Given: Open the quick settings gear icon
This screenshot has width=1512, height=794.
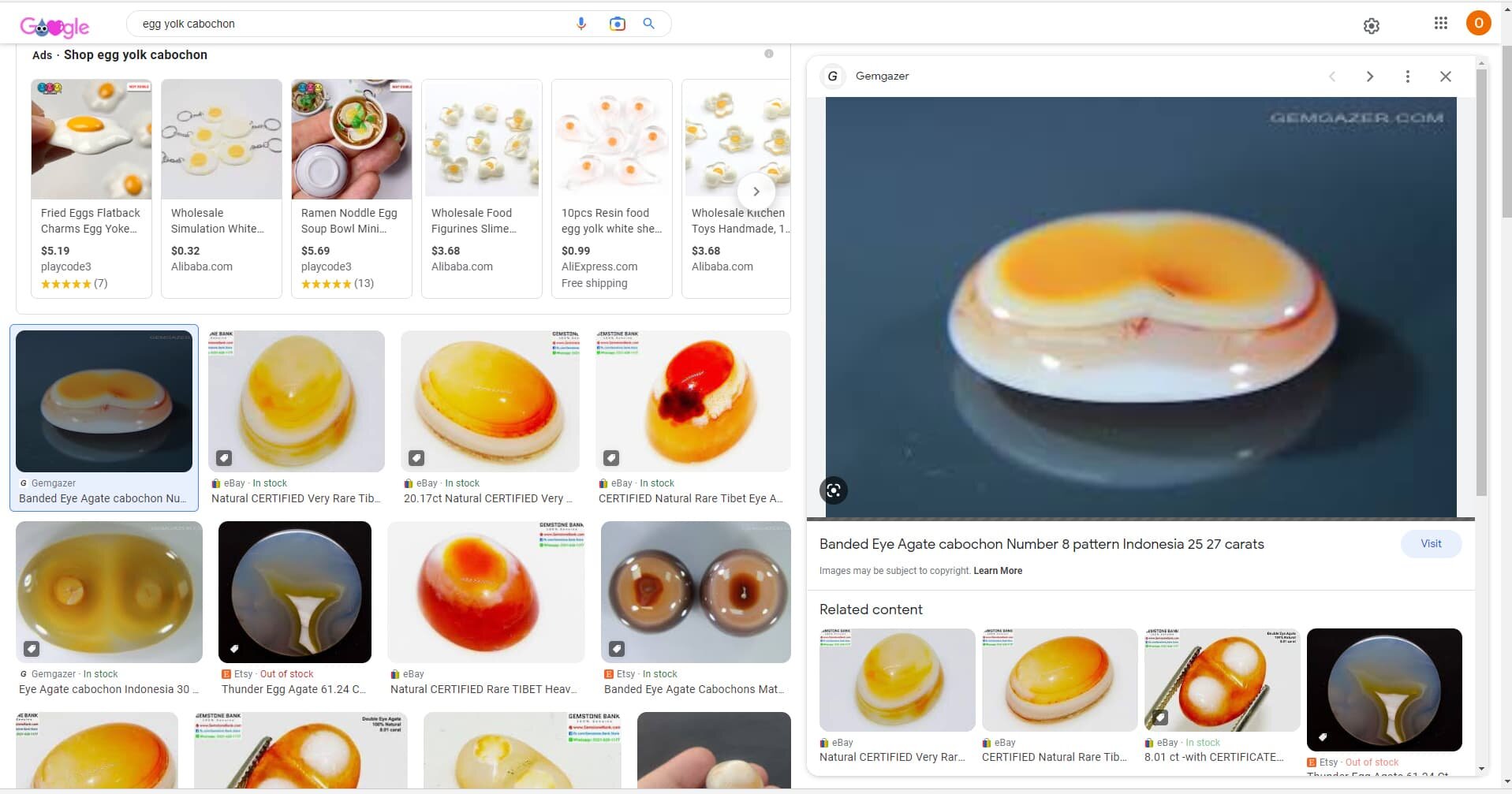Looking at the screenshot, I should click(x=1371, y=26).
